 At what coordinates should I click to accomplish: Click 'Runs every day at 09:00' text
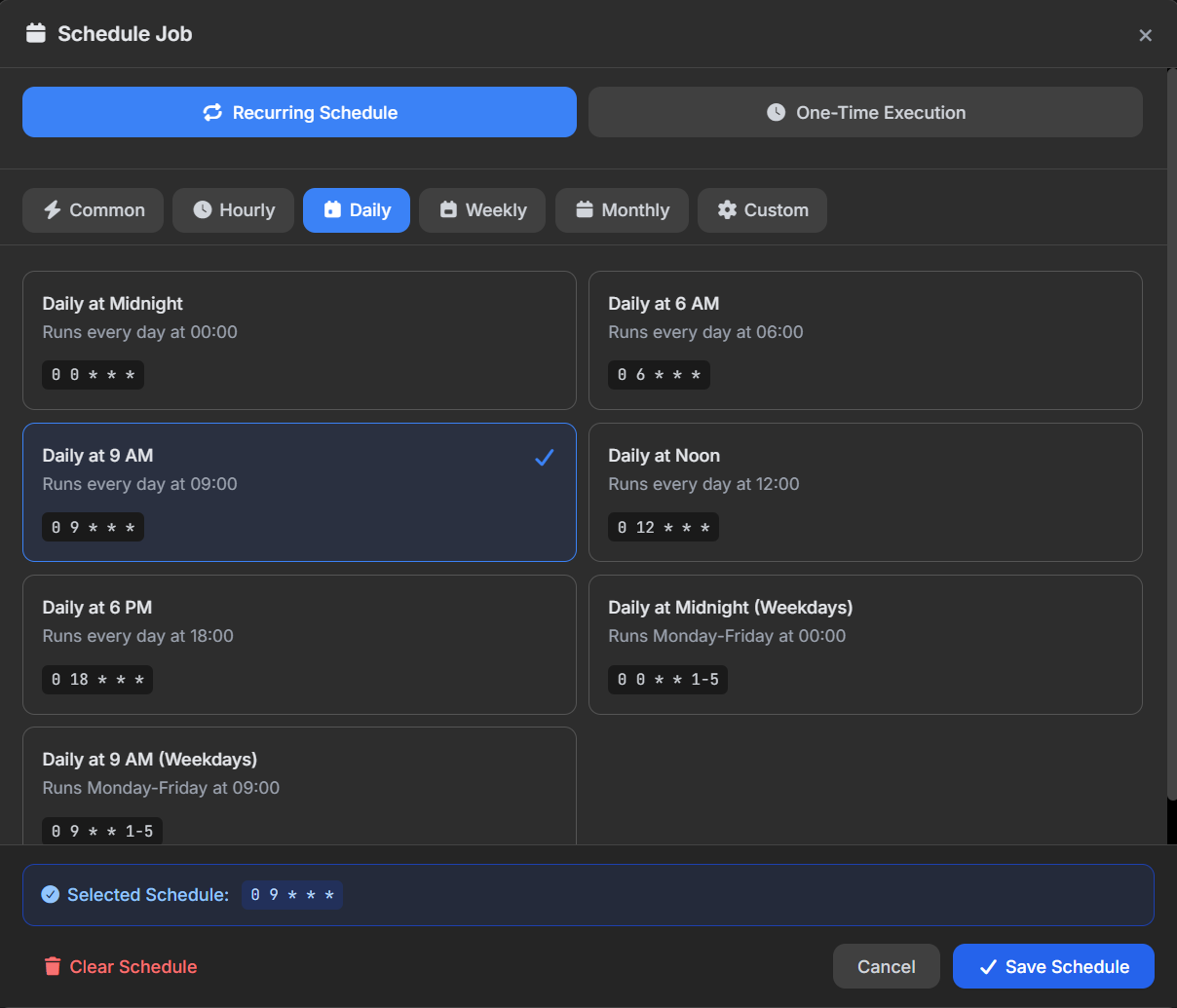tap(139, 484)
